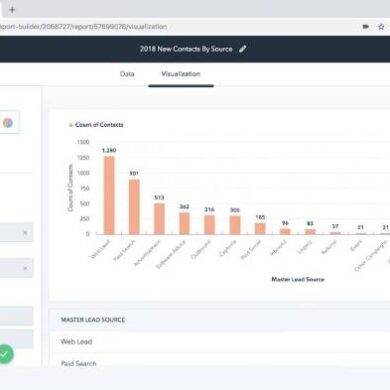This screenshot has width=390, height=390.
Task: Click the Master Lead Source axis title
Action: click(298, 279)
